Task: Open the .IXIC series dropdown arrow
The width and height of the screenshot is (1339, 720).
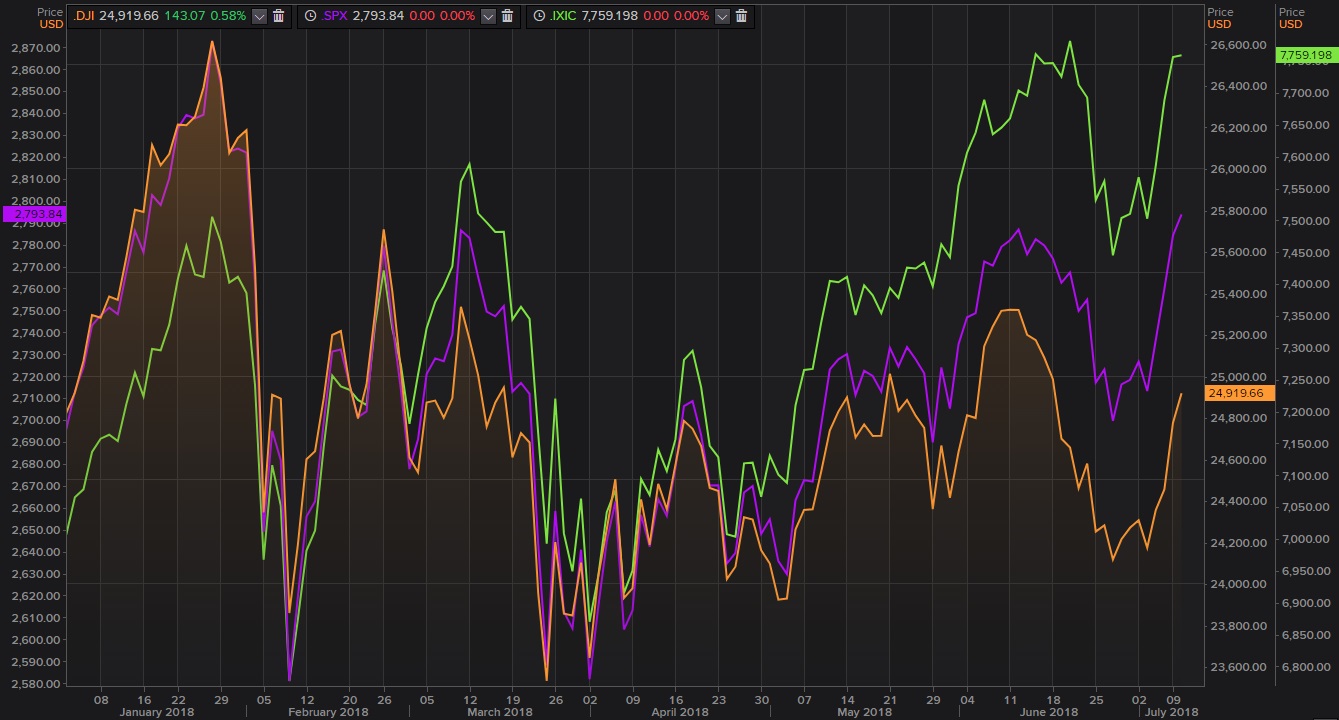Action: [721, 16]
